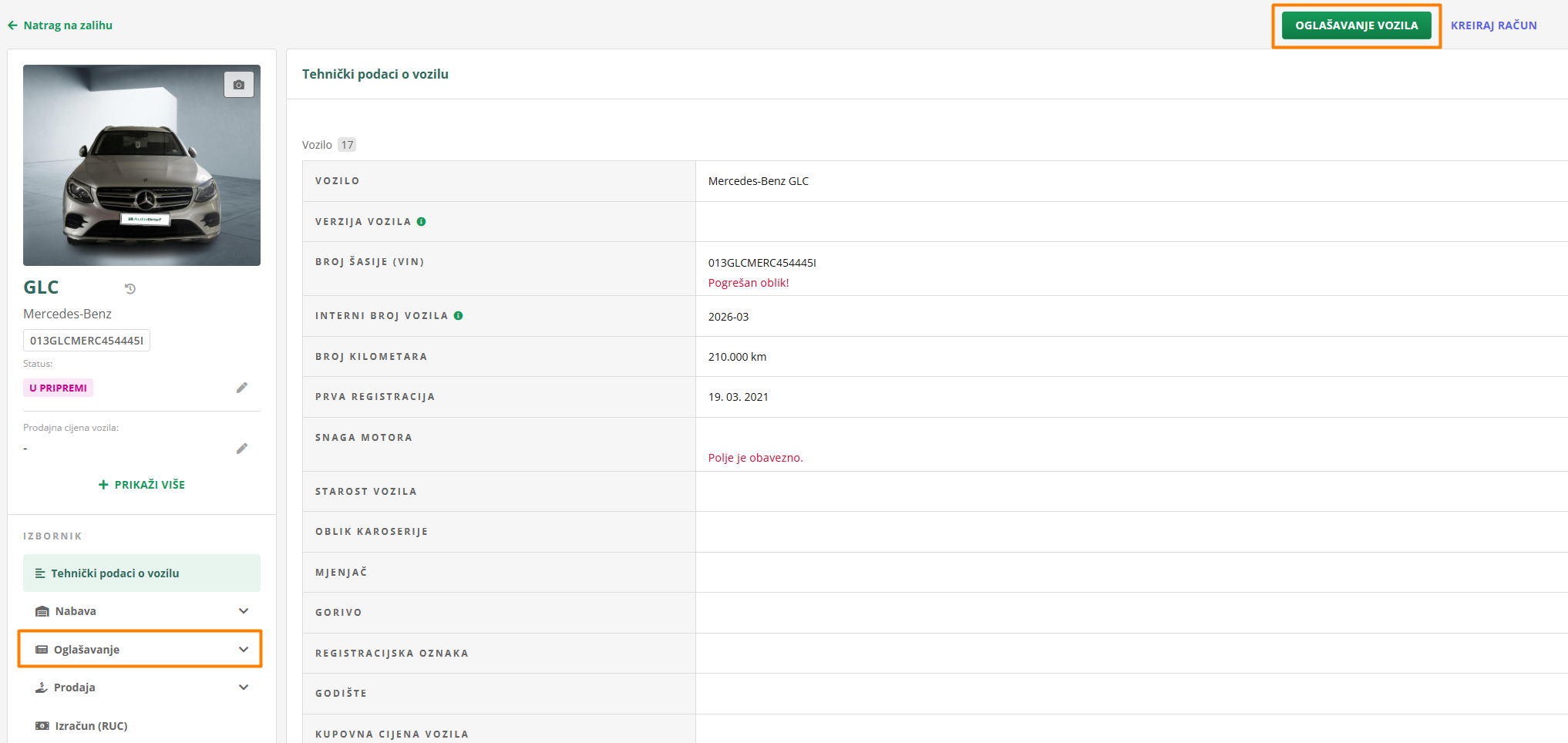1568x743 pixels.
Task: Expand the Nabava menu chevron
Action: 244,611
